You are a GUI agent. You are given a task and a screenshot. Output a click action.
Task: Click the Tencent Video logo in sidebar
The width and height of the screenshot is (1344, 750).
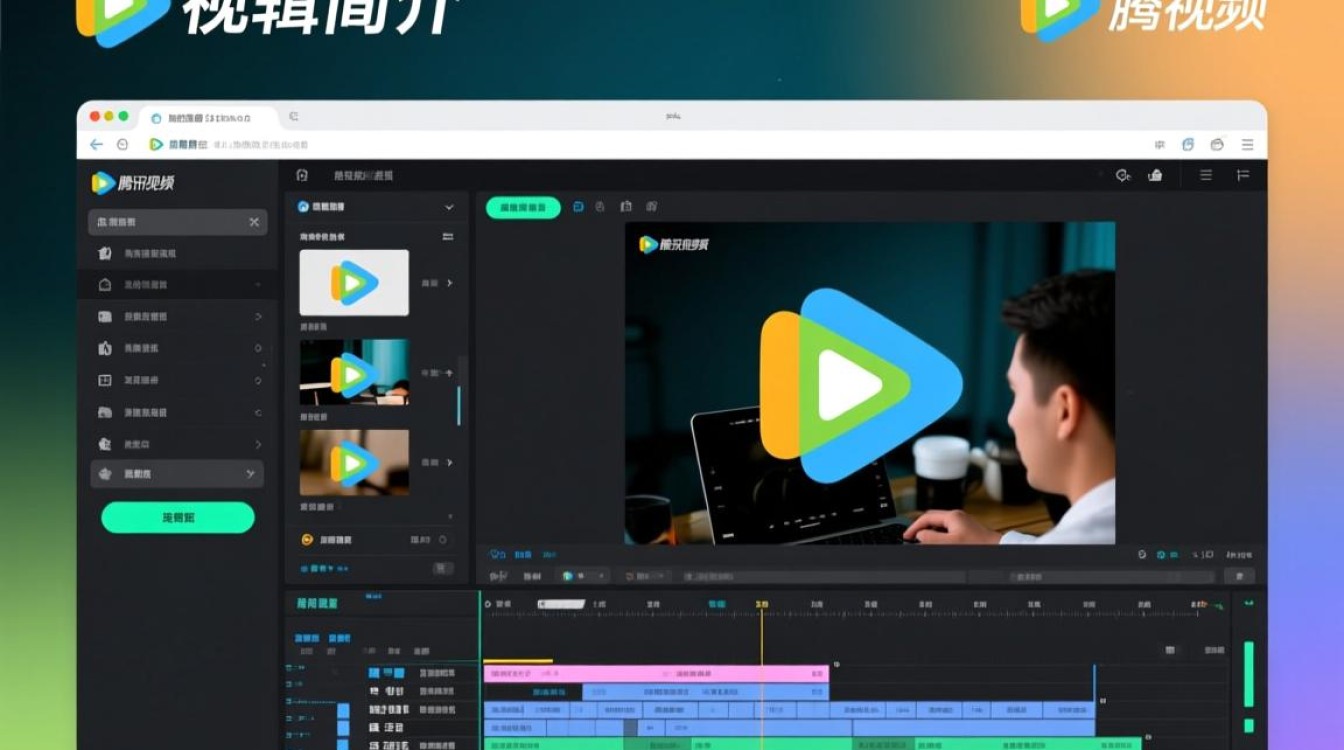(133, 183)
